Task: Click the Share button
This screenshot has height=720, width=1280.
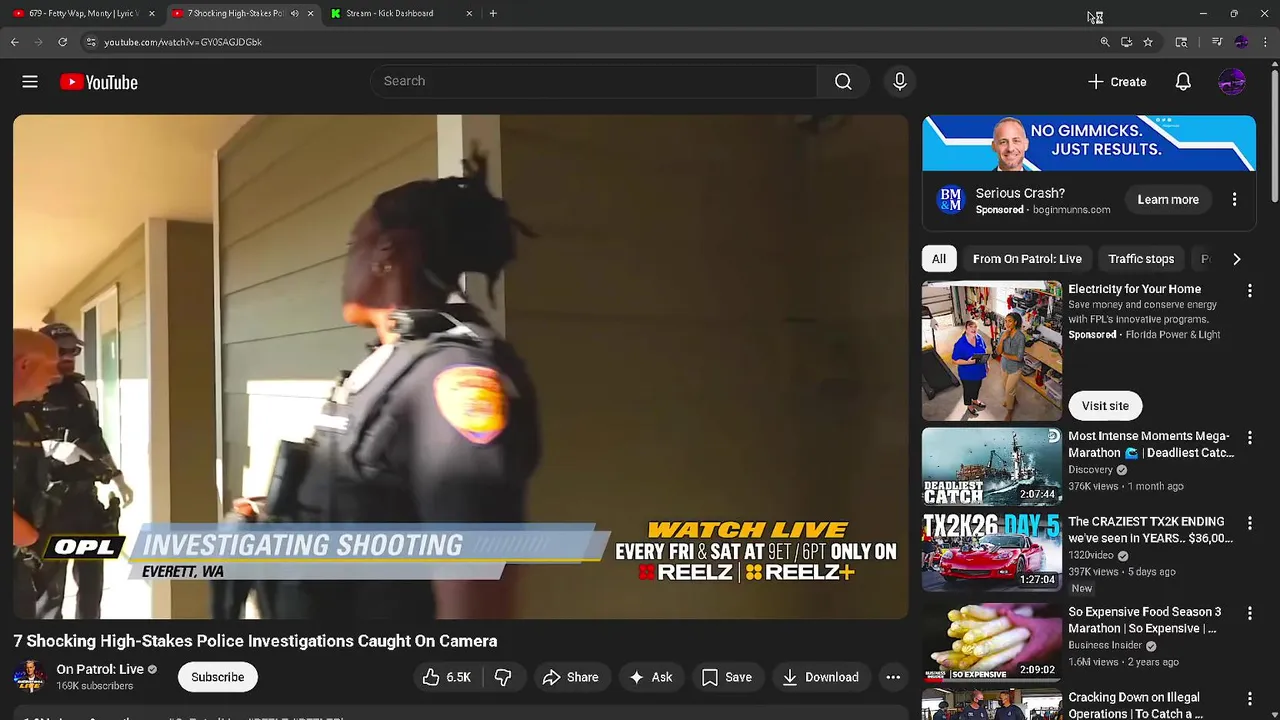Action: pos(570,677)
